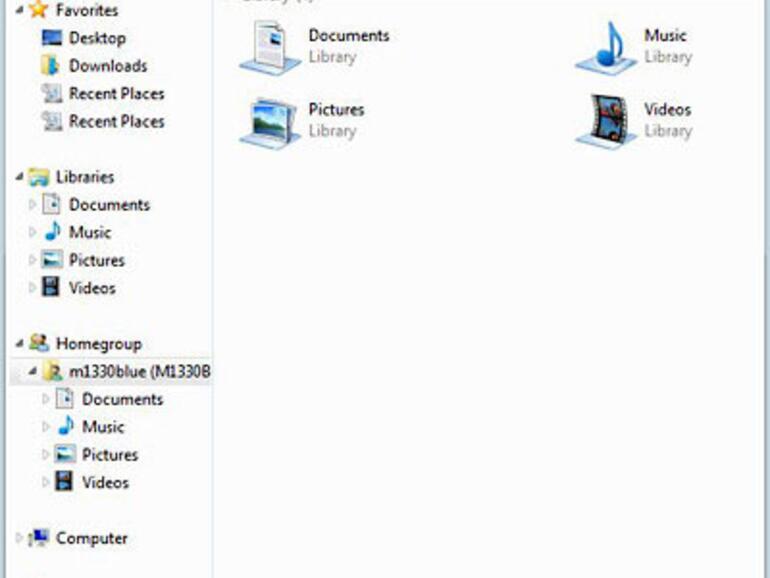Expand Music under Libraries

(32, 232)
